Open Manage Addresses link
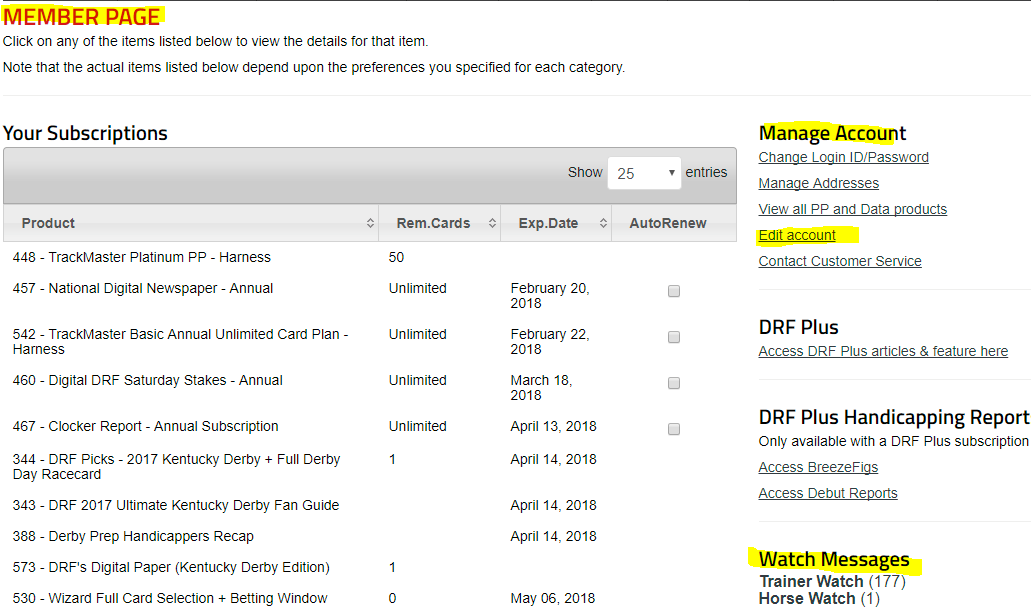Viewport: 1031px width, 608px height. tap(819, 183)
